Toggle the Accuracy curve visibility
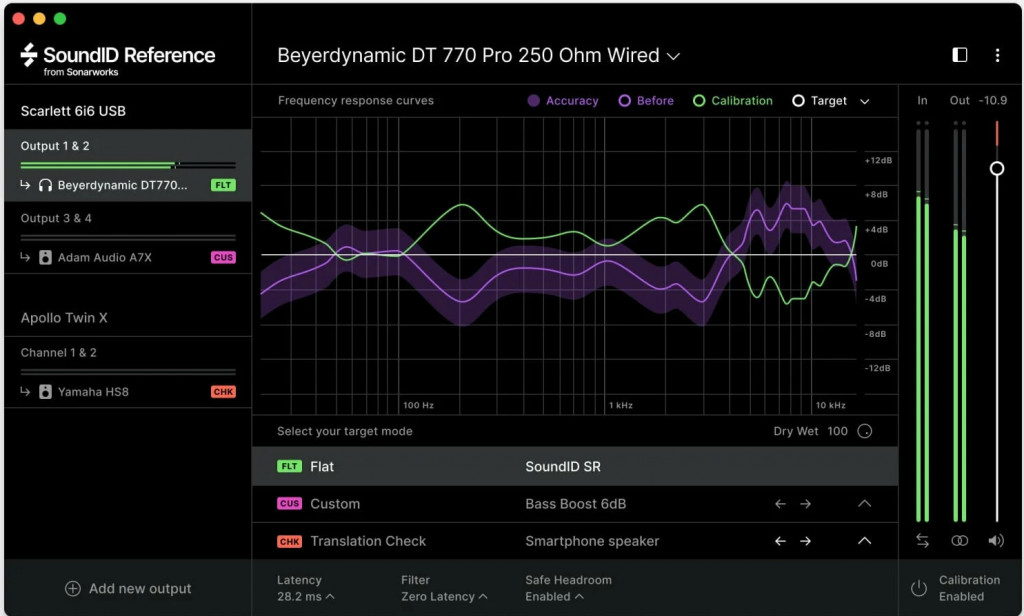 tap(563, 101)
